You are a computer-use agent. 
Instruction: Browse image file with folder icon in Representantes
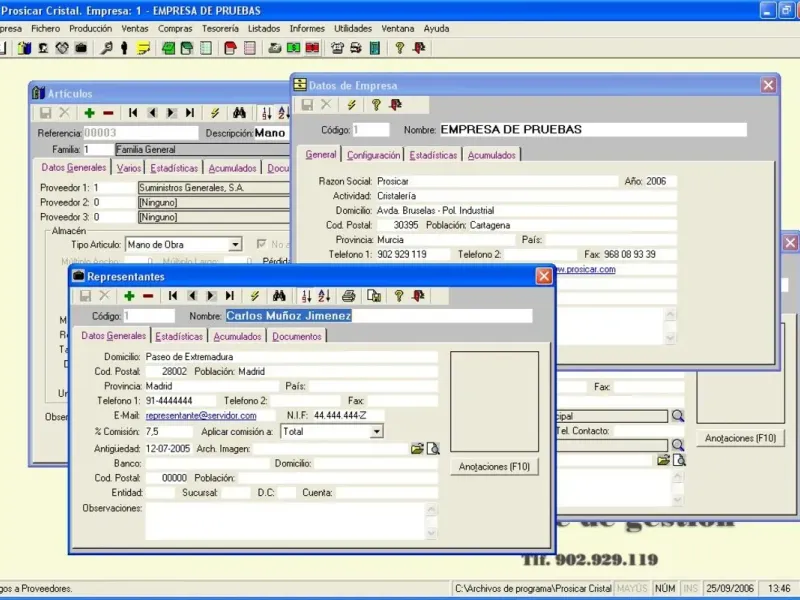click(x=417, y=449)
